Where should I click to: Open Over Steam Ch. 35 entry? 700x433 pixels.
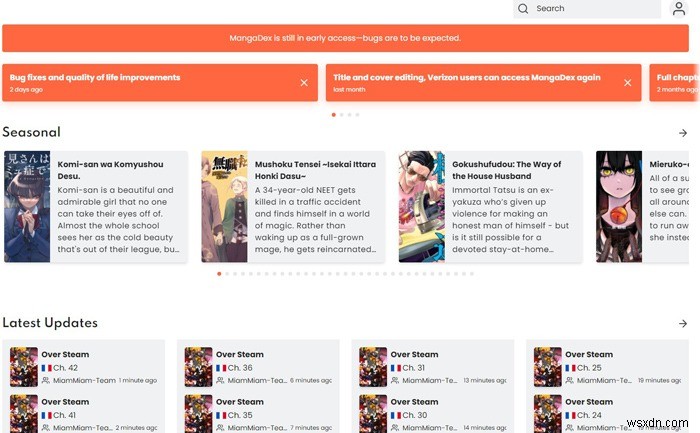coord(258,413)
